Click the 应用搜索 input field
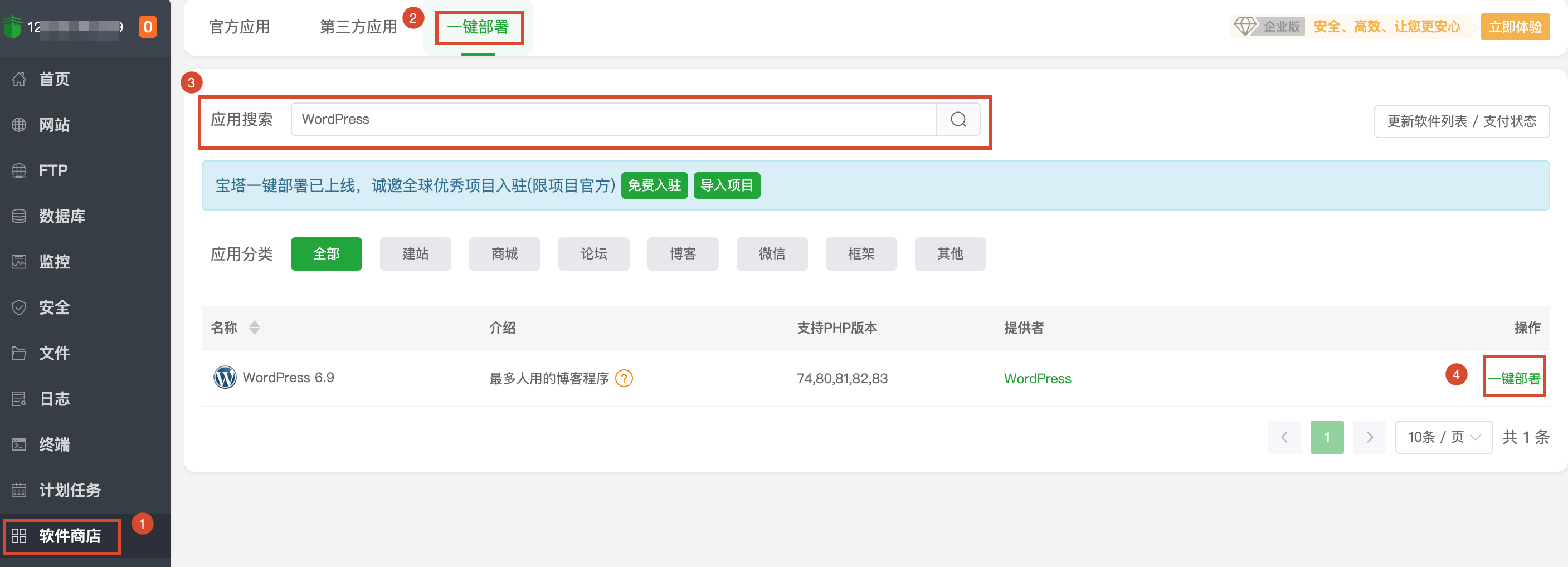Viewport: 1568px width, 567px height. 613,119
